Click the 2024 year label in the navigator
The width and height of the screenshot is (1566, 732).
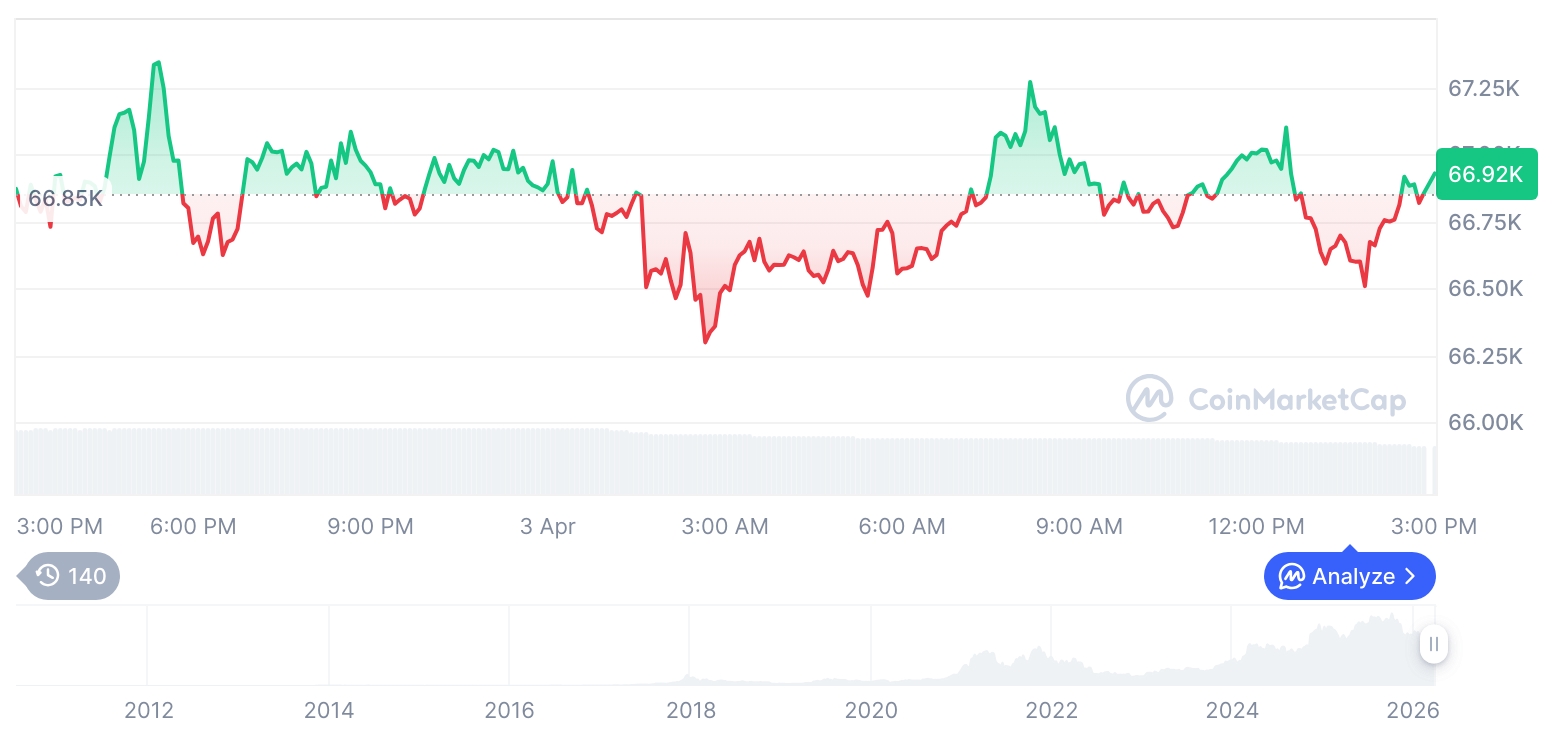click(1232, 711)
